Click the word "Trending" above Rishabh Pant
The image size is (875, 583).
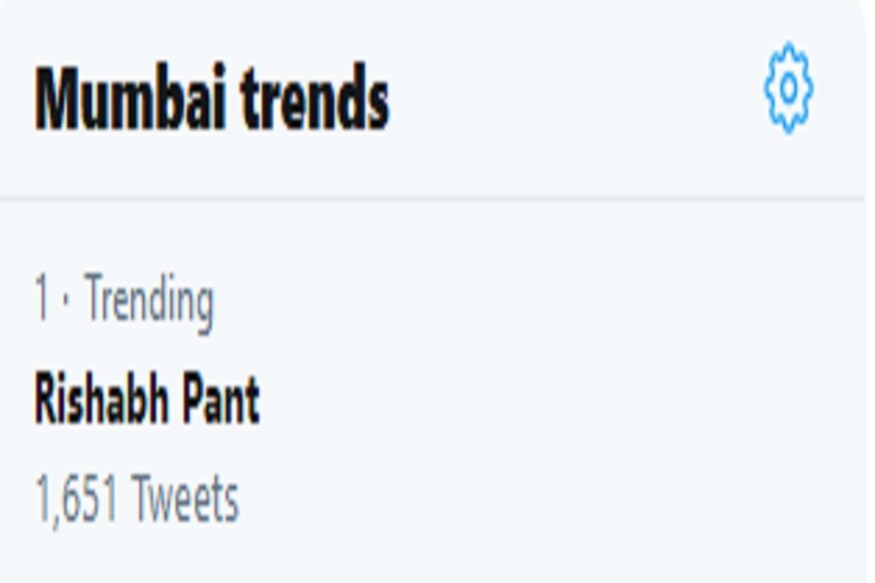coord(148,300)
